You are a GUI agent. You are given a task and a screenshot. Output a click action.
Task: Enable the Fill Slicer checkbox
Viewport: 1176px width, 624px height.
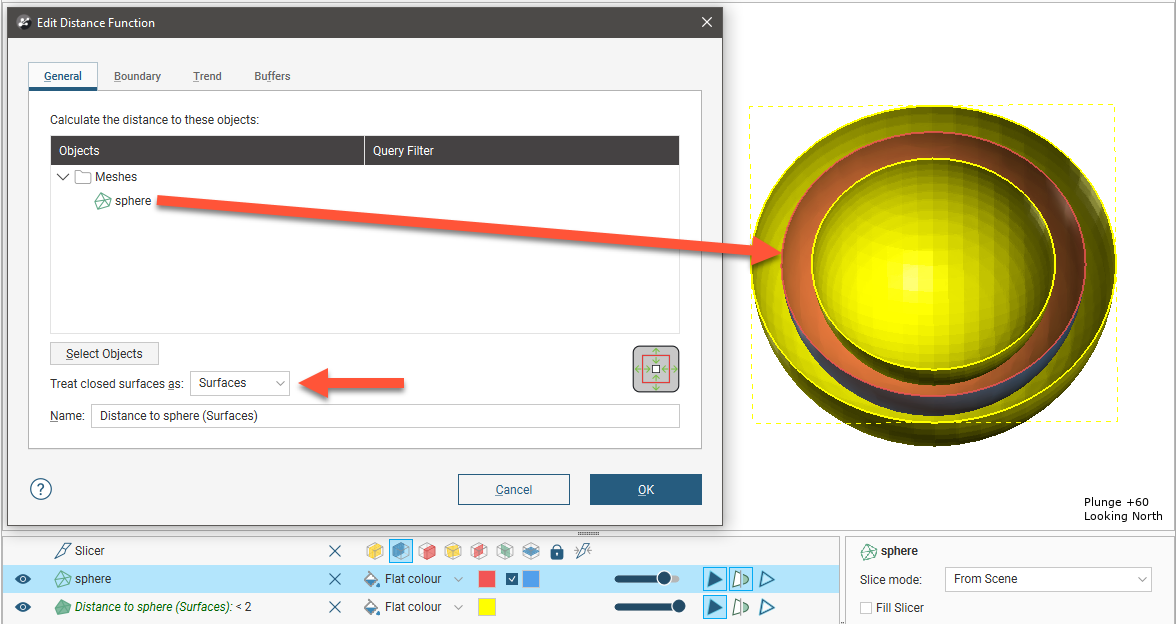coord(866,608)
